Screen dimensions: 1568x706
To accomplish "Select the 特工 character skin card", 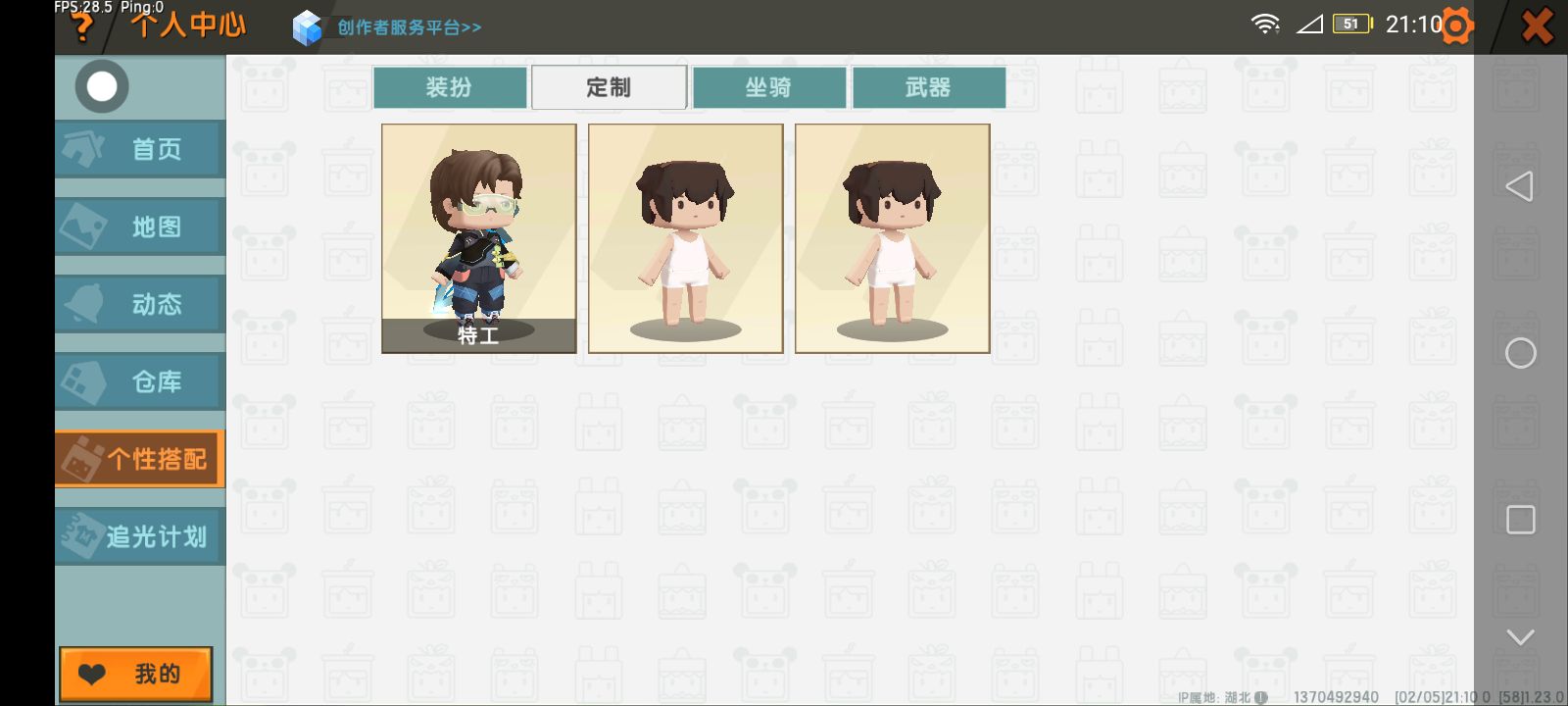I will (x=479, y=238).
